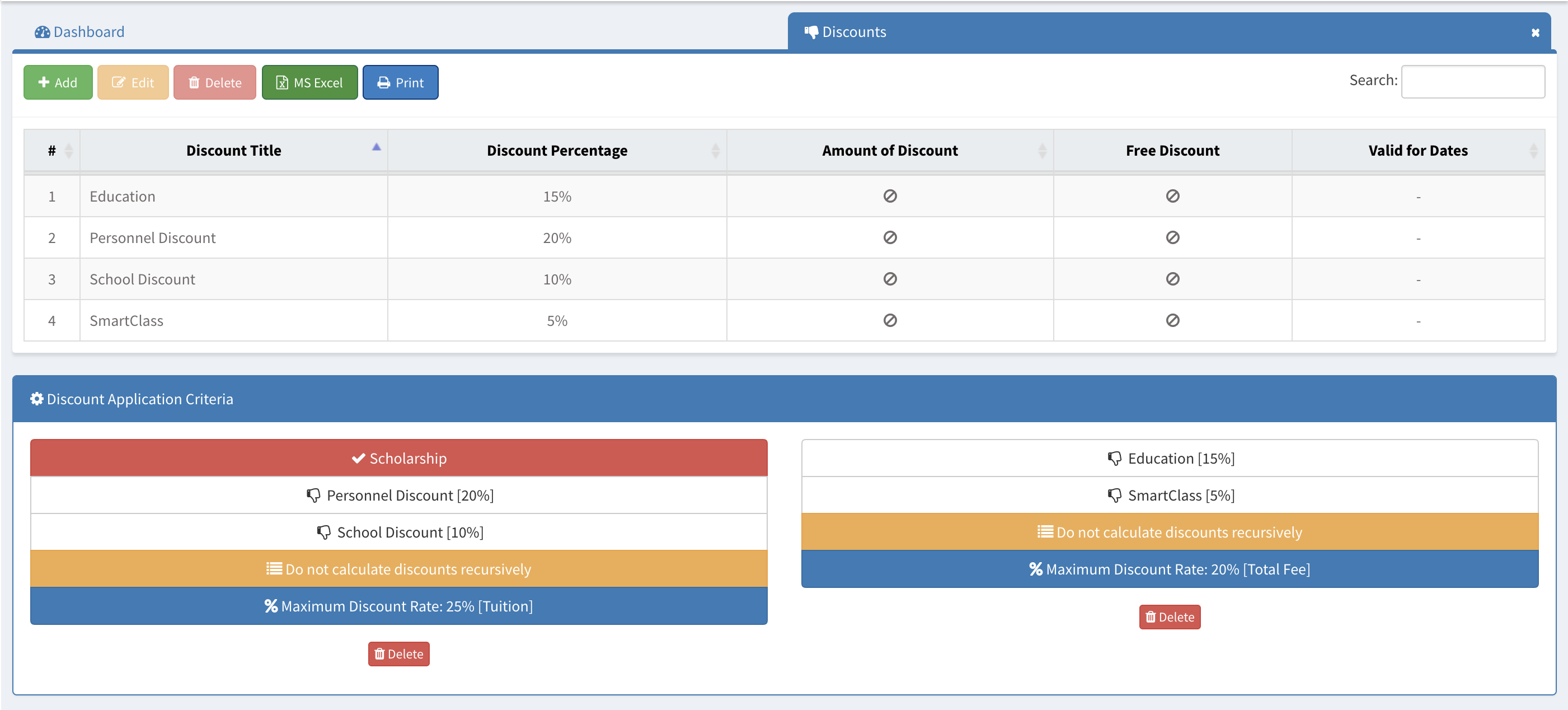Viewport: 1568px width, 710px height.
Task: Click the Education row's Amount of Discount icon
Action: click(889, 196)
